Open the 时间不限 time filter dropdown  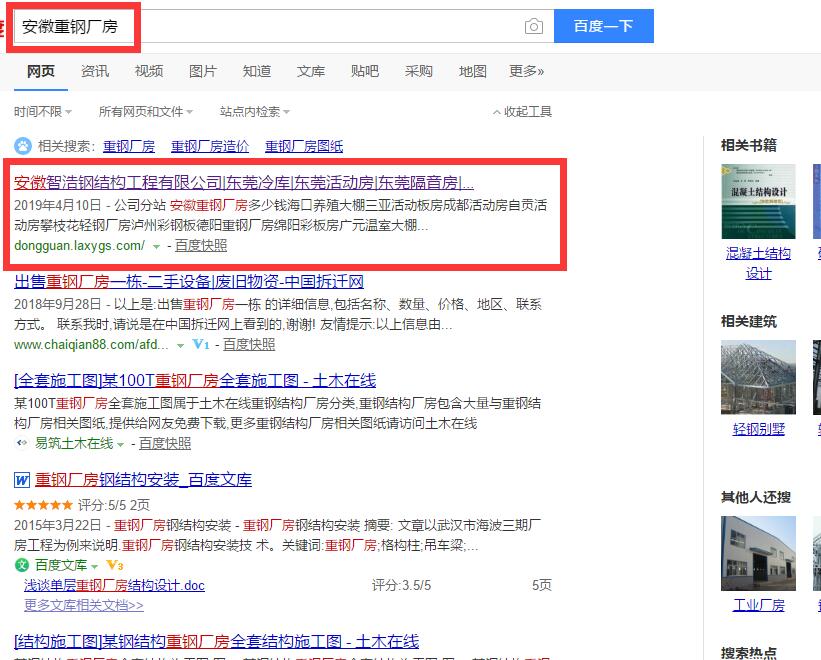click(43, 111)
